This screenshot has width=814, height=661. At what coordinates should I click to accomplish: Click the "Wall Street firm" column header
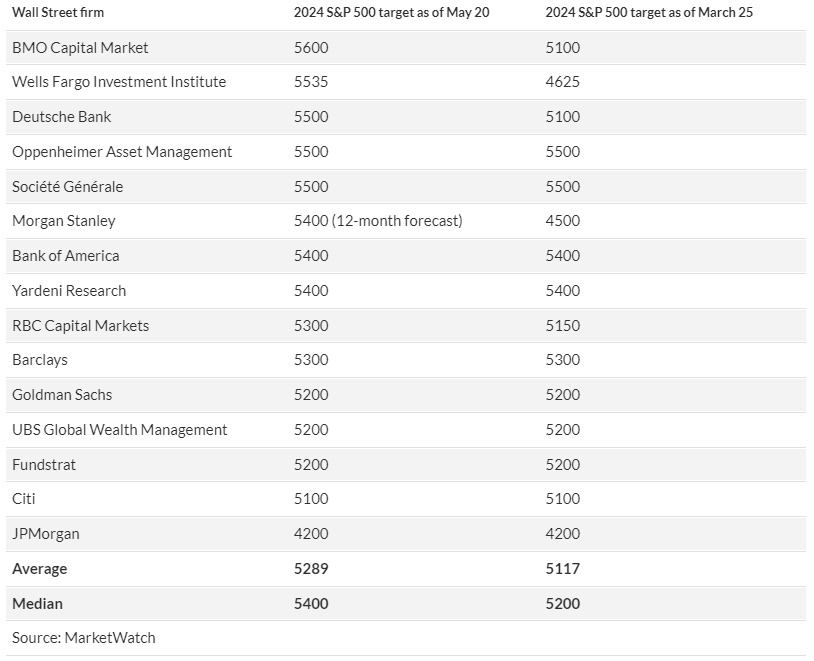58,12
